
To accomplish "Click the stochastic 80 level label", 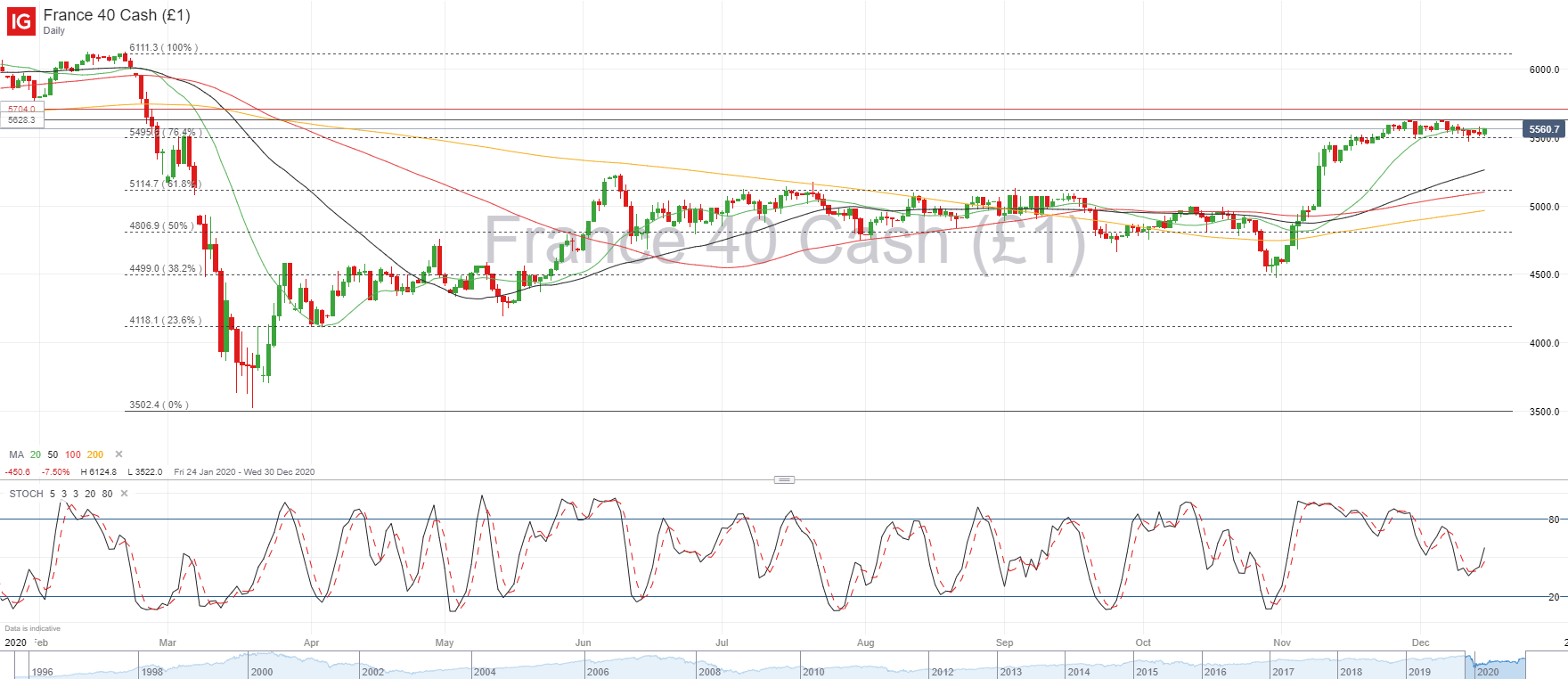I will point(1554,519).
